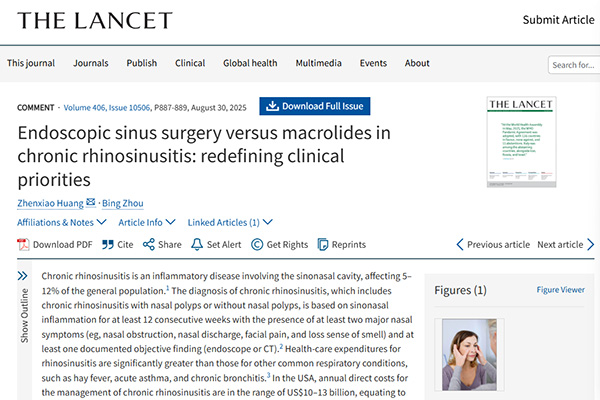Open the Global health menu

(x=250, y=63)
